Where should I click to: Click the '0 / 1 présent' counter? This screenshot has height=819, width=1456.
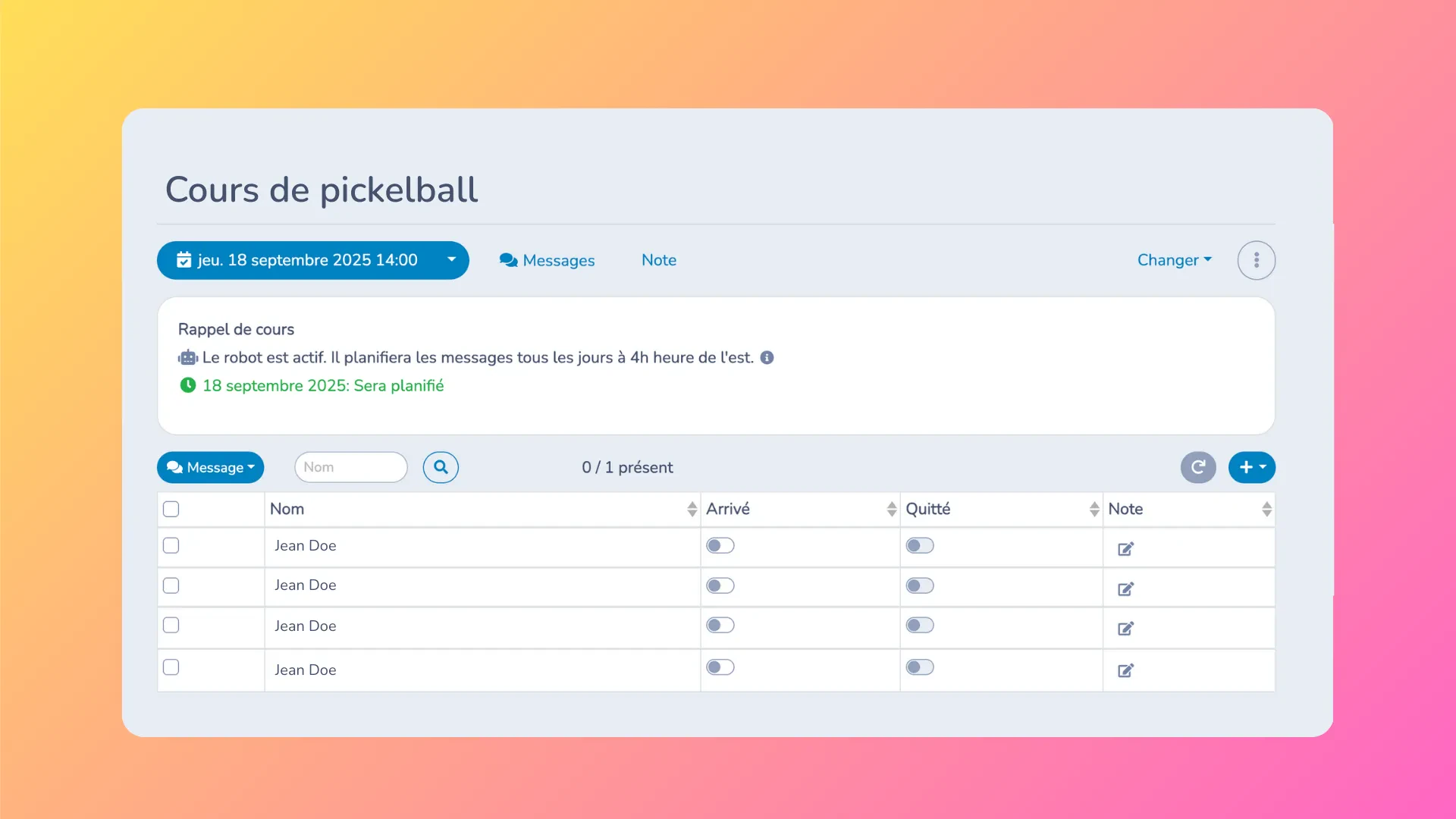(x=627, y=467)
